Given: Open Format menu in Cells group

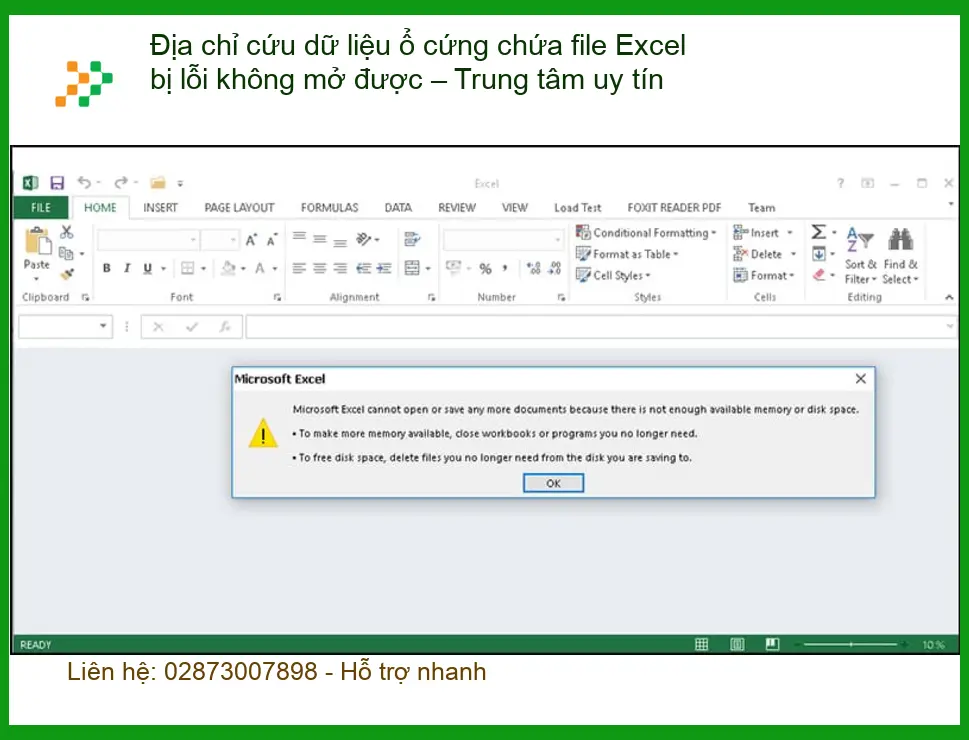Looking at the screenshot, I should point(763,275).
